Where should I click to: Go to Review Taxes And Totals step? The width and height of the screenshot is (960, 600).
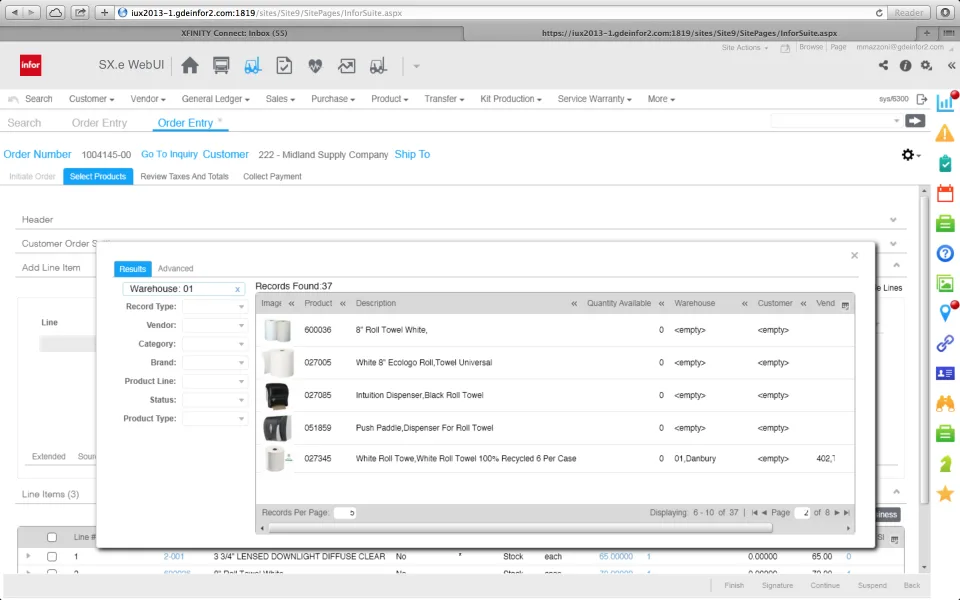pyautogui.click(x=184, y=176)
